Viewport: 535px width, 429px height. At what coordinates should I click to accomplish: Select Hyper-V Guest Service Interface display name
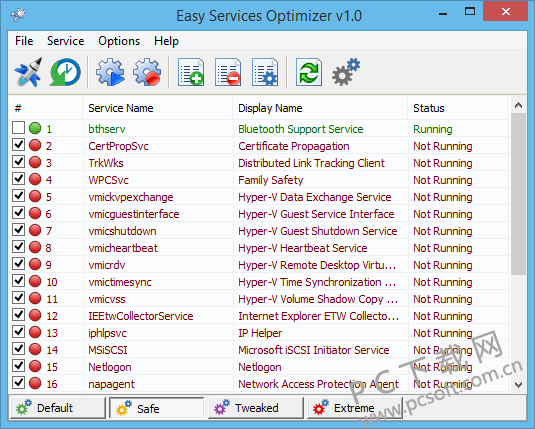click(316, 214)
